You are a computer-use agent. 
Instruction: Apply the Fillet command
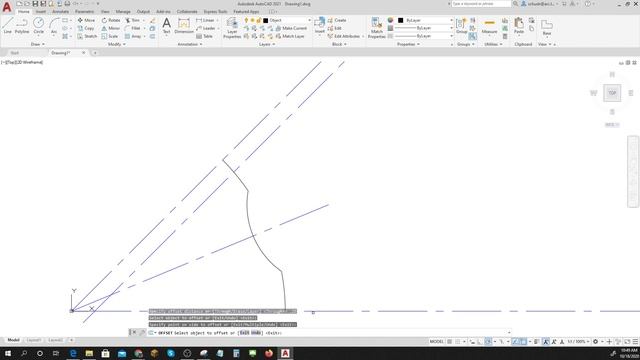133,28
